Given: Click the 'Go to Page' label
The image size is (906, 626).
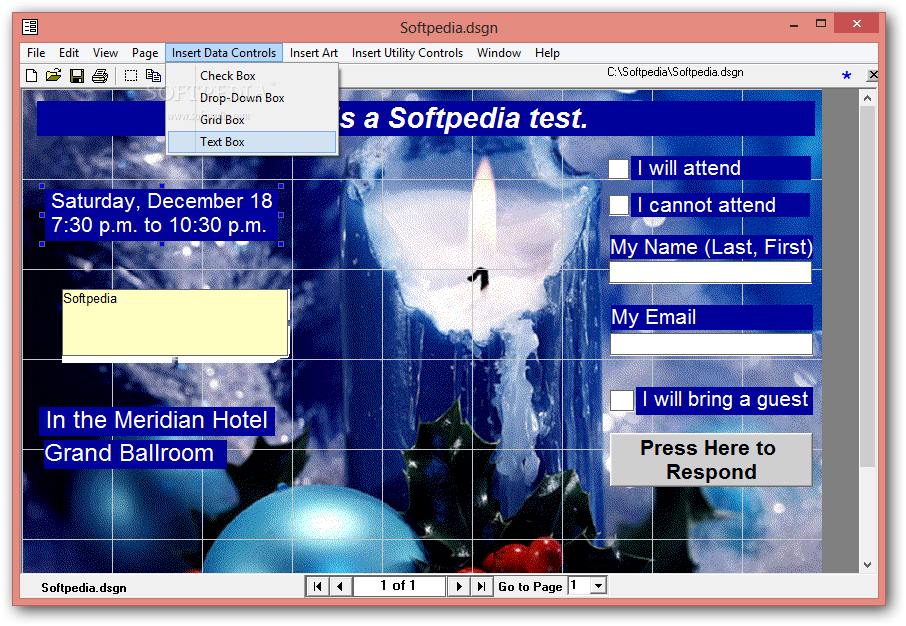Looking at the screenshot, I should pyautogui.click(x=530, y=587).
